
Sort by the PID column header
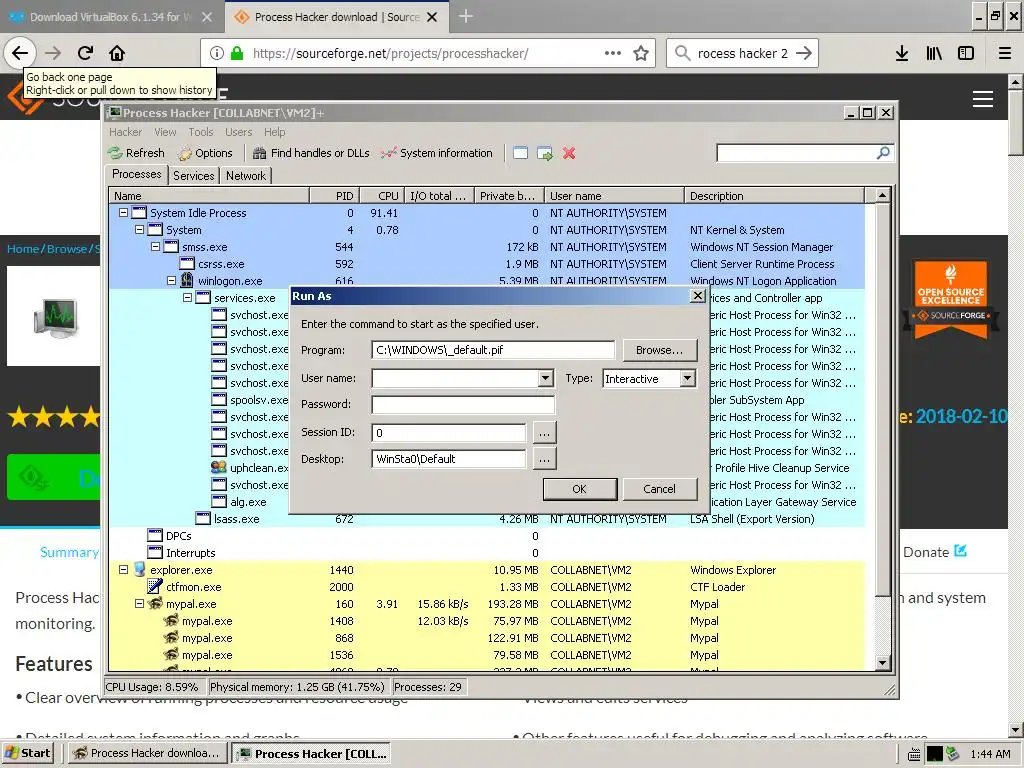pyautogui.click(x=334, y=196)
